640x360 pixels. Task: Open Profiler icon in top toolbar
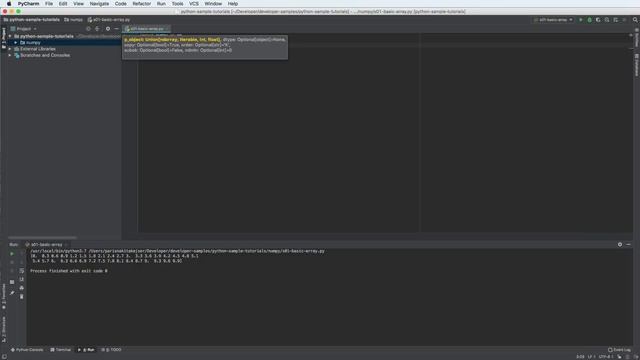coord(607,20)
